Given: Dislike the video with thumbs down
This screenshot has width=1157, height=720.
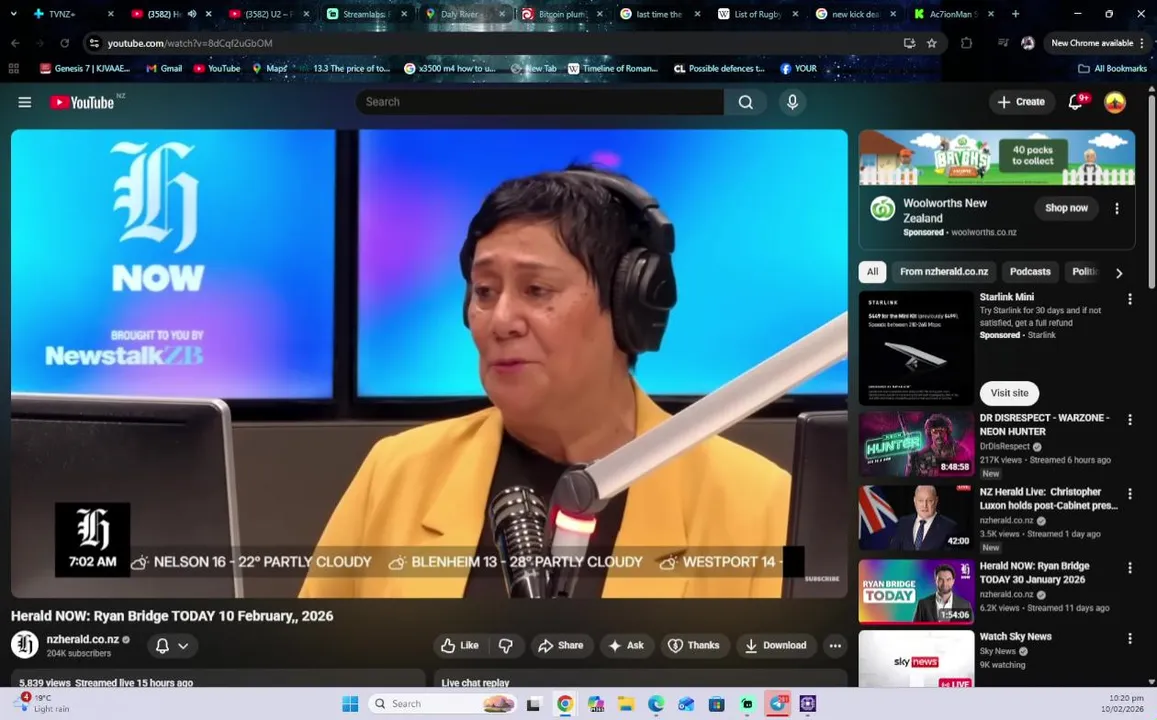Looking at the screenshot, I should pyautogui.click(x=506, y=645).
